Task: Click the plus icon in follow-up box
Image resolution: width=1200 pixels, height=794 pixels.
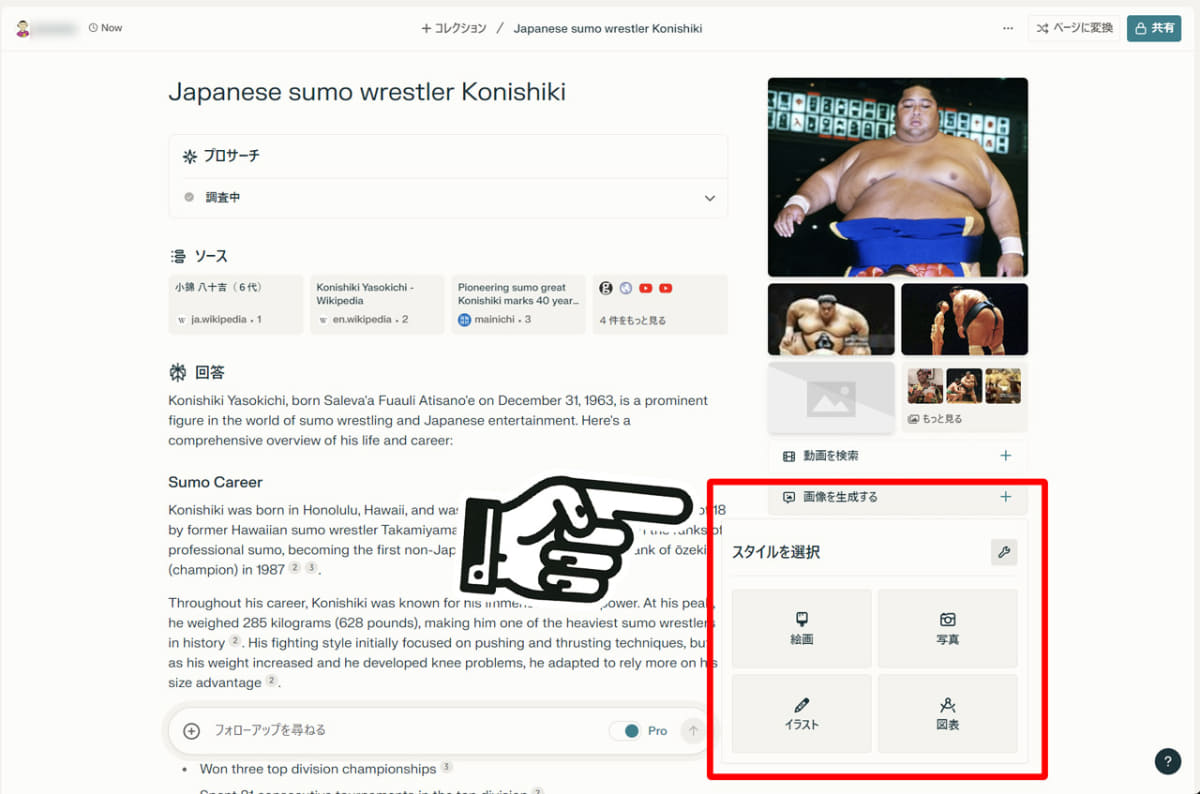Action: click(x=192, y=731)
